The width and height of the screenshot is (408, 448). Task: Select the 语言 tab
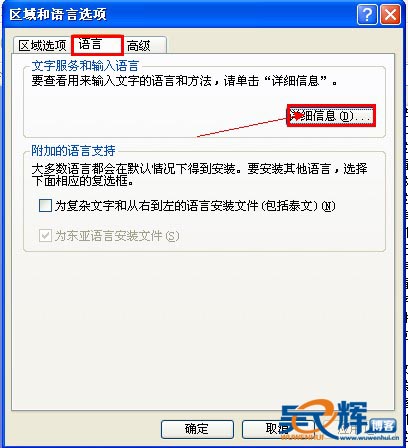click(x=97, y=45)
